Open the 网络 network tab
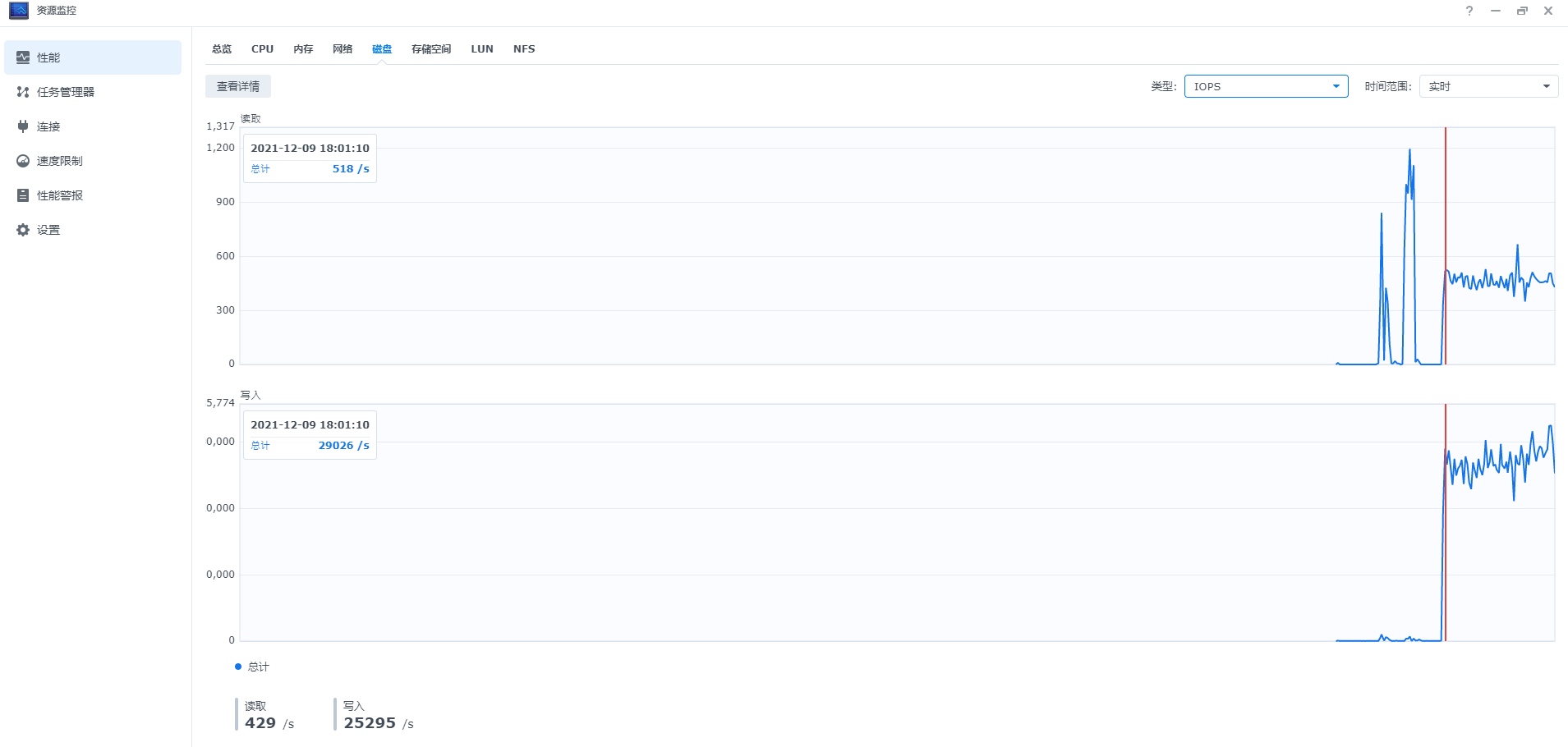Viewport: 1568px width, 747px height. pyautogui.click(x=343, y=49)
